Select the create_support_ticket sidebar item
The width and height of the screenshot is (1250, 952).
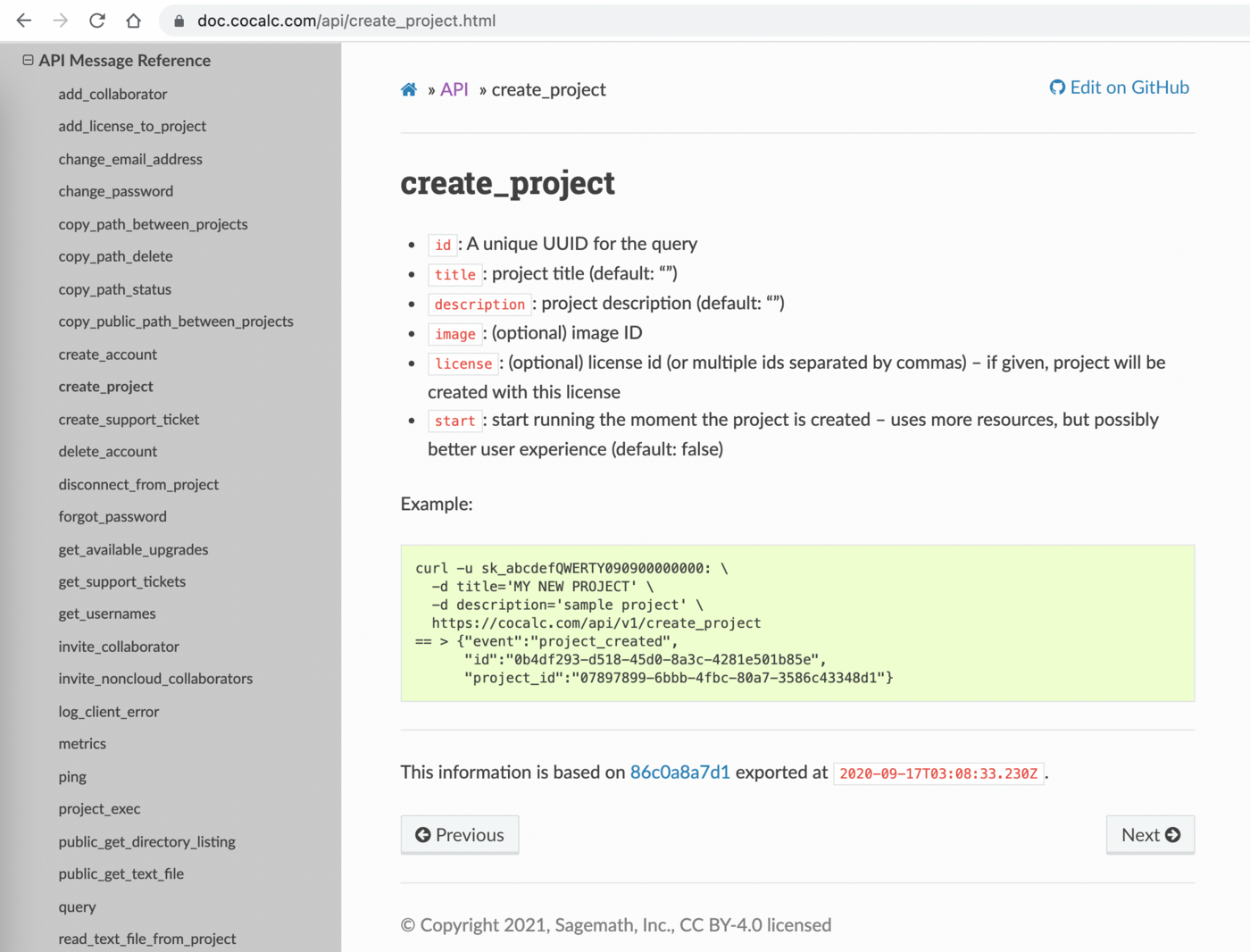coord(129,419)
